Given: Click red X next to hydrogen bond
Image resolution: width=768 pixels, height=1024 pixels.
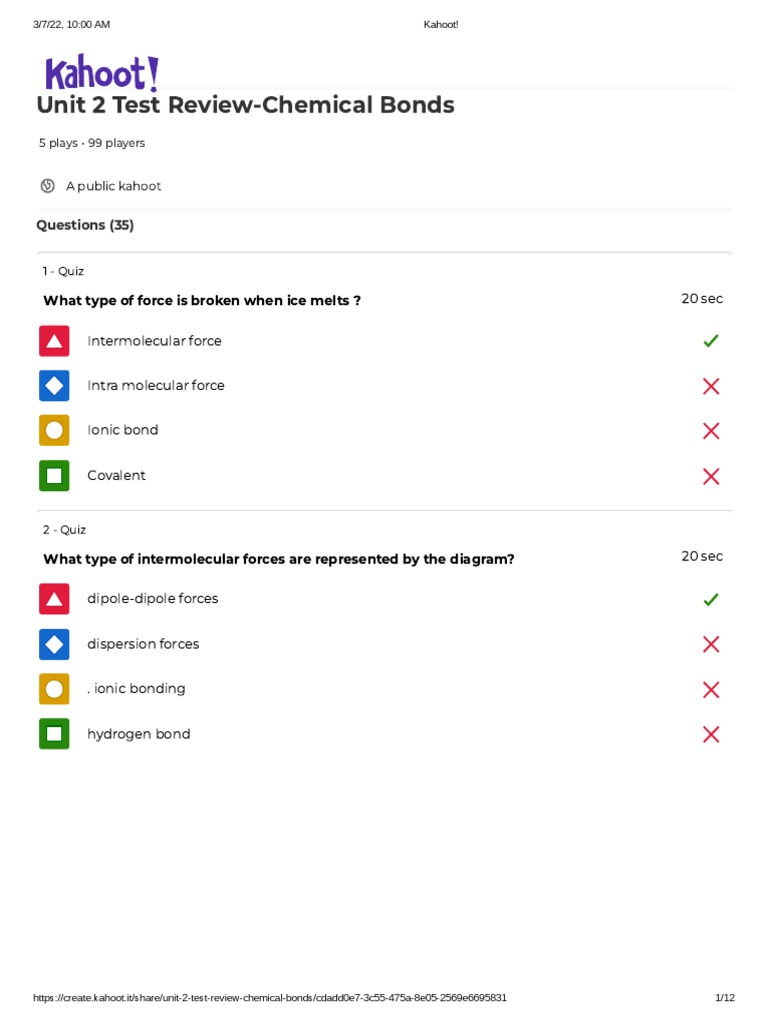Looking at the screenshot, I should tap(711, 735).
